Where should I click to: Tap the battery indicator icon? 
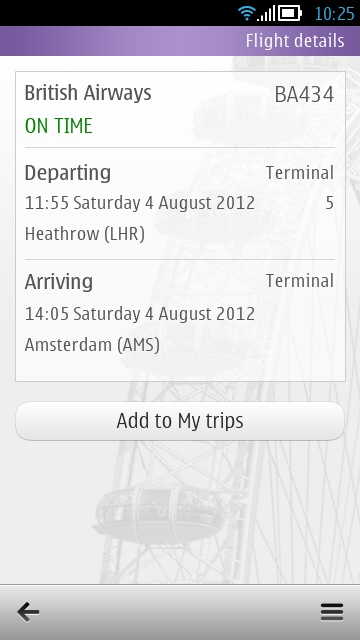pos(289,13)
